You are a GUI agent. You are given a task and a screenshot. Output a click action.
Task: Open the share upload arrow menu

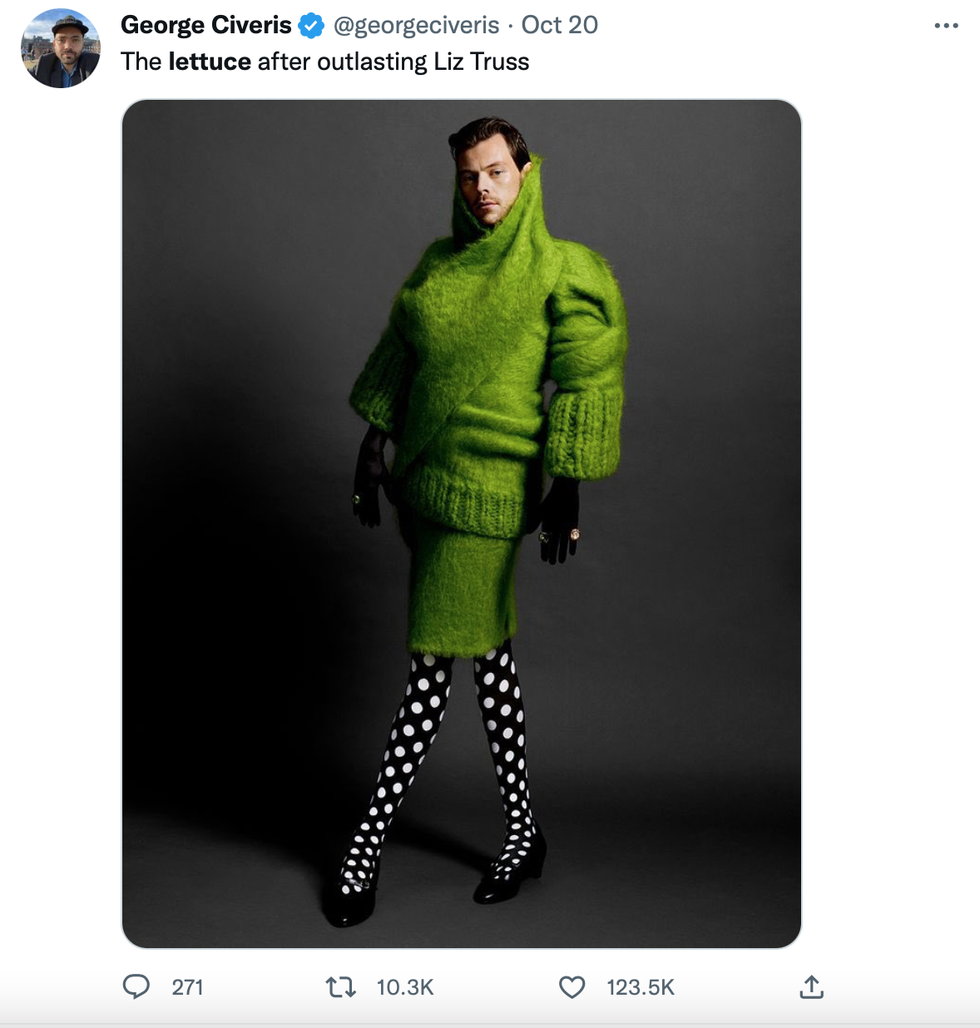[811, 987]
